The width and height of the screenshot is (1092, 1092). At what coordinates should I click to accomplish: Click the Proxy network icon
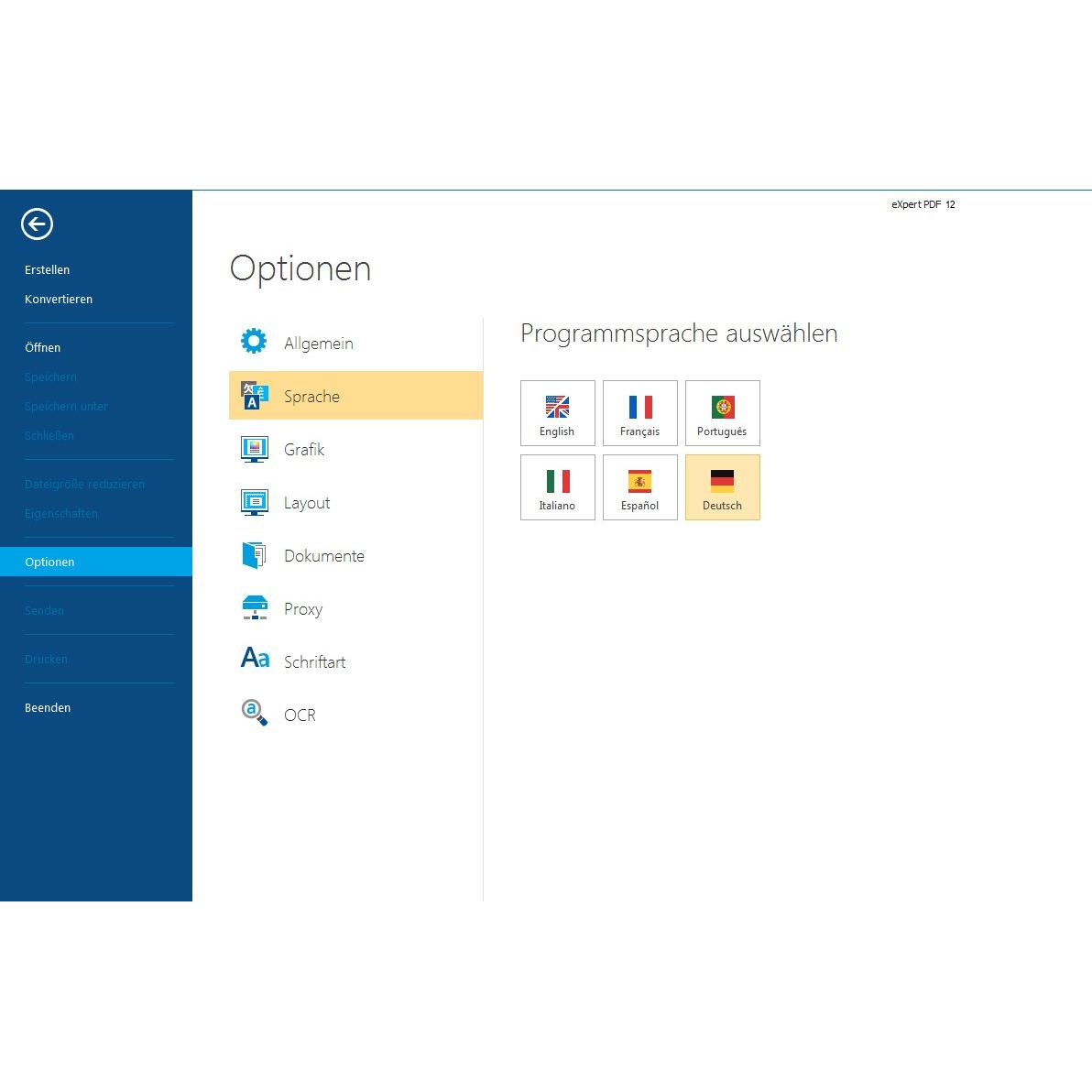point(254,608)
